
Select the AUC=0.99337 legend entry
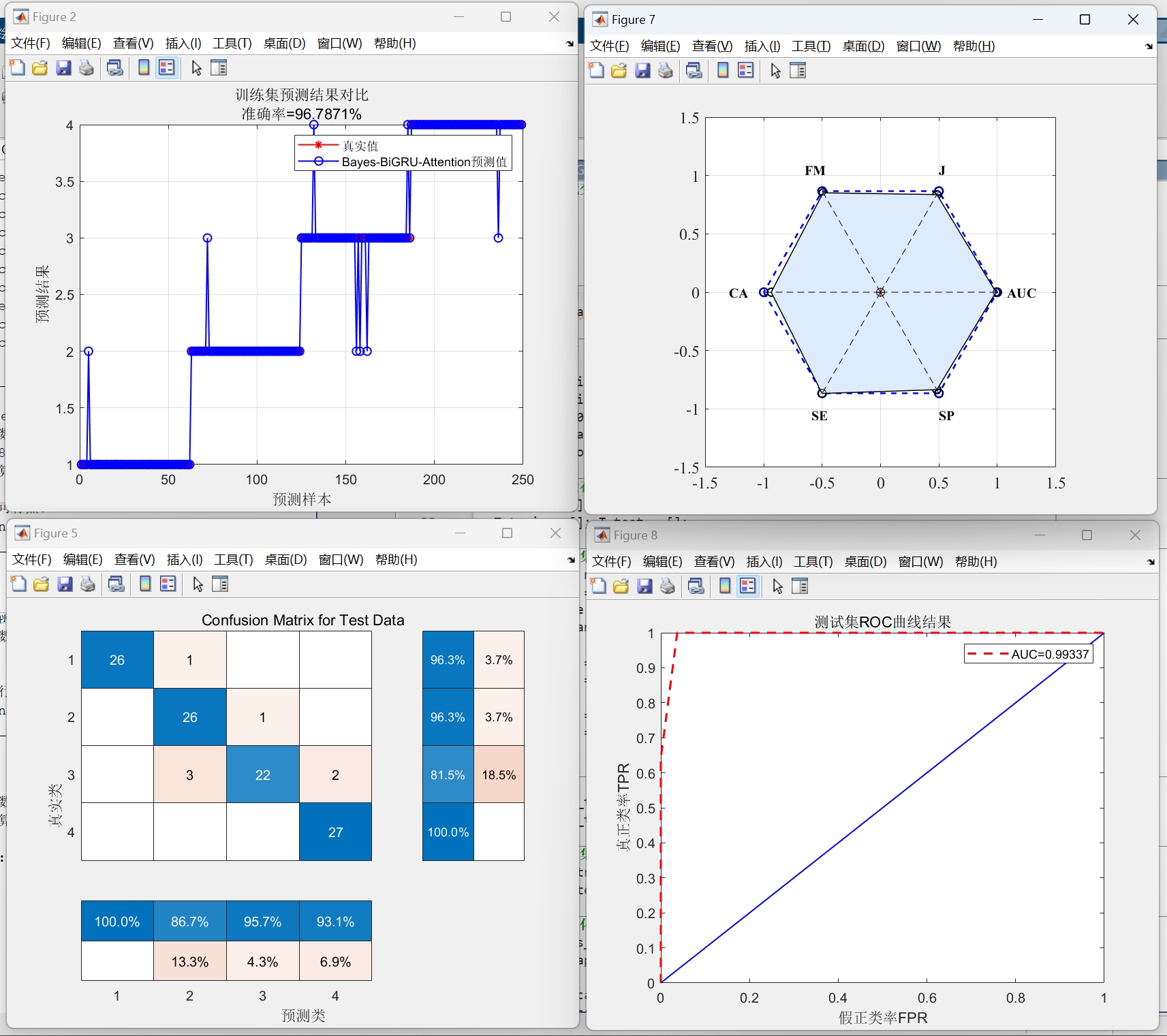click(1029, 653)
